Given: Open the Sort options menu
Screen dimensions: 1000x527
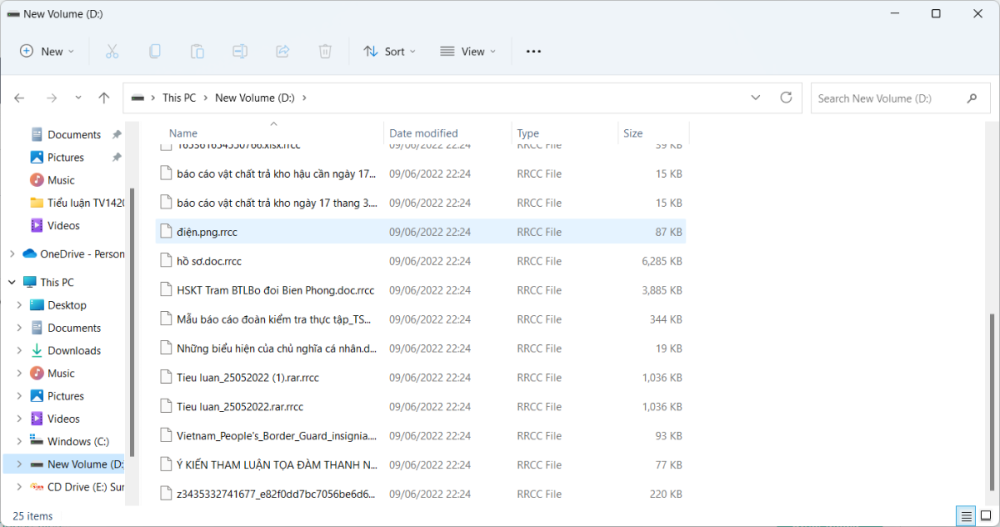Looking at the screenshot, I should click(x=389, y=51).
